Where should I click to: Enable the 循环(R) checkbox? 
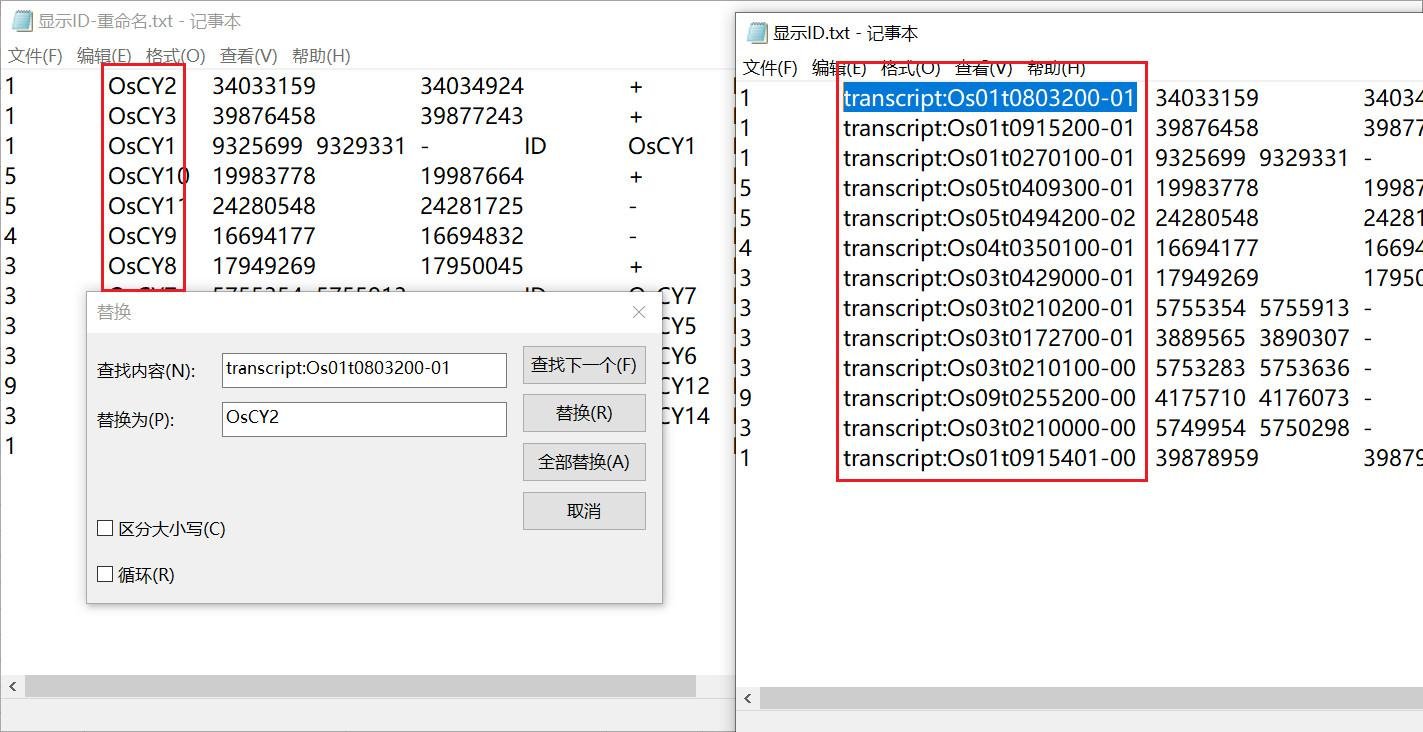(x=105, y=574)
